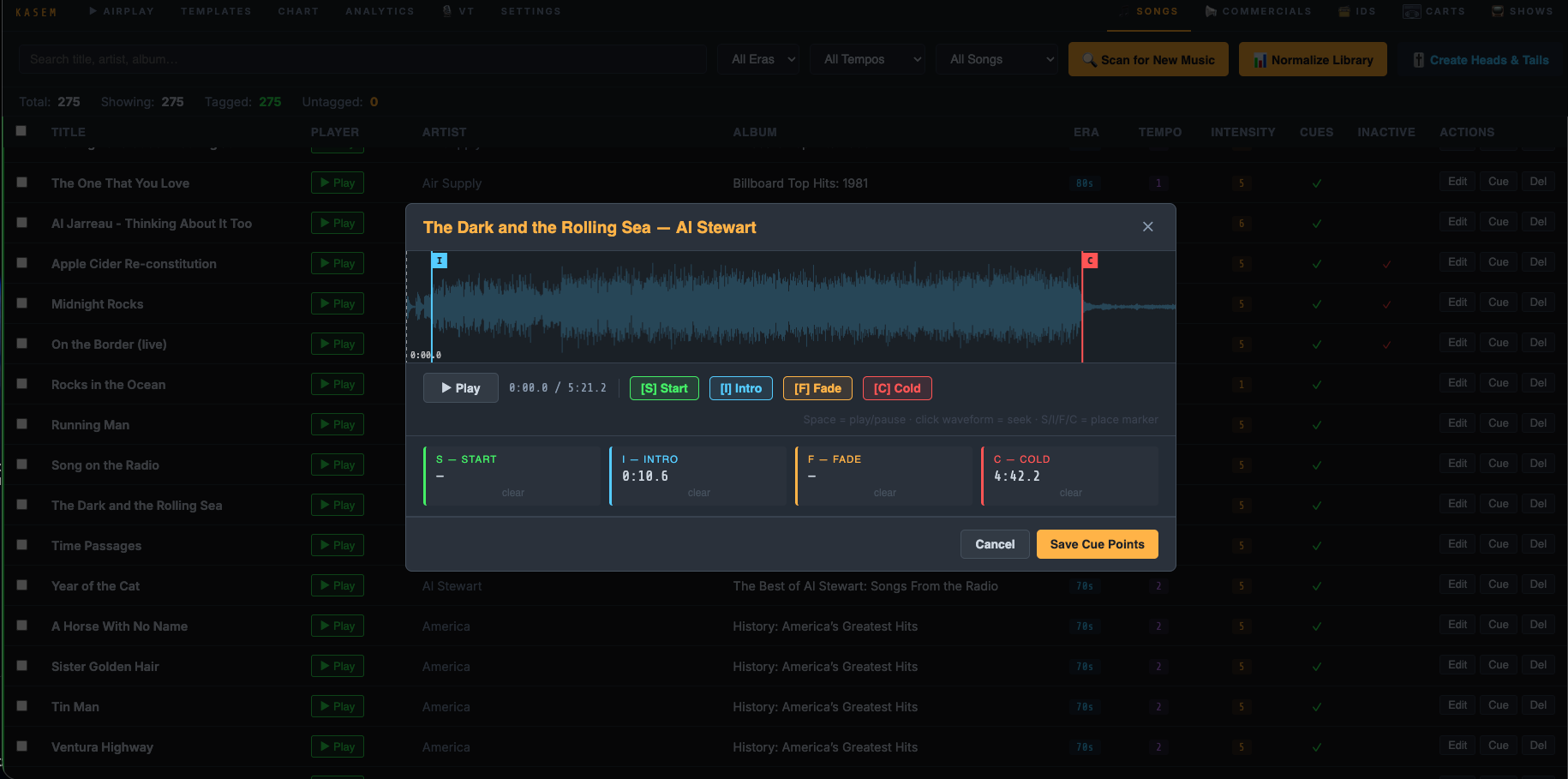Click Normalize Library button
The image size is (1568, 779).
(x=1313, y=59)
